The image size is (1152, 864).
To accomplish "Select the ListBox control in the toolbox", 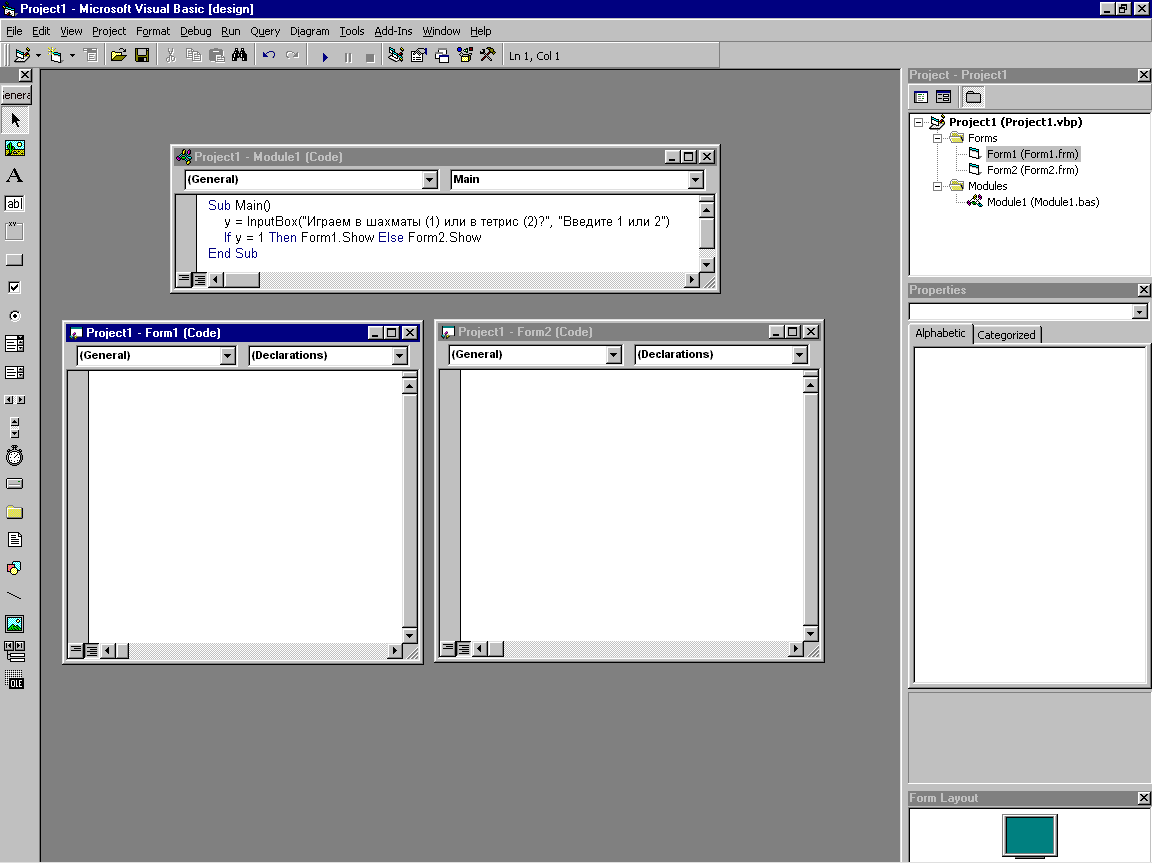I will pos(15,372).
